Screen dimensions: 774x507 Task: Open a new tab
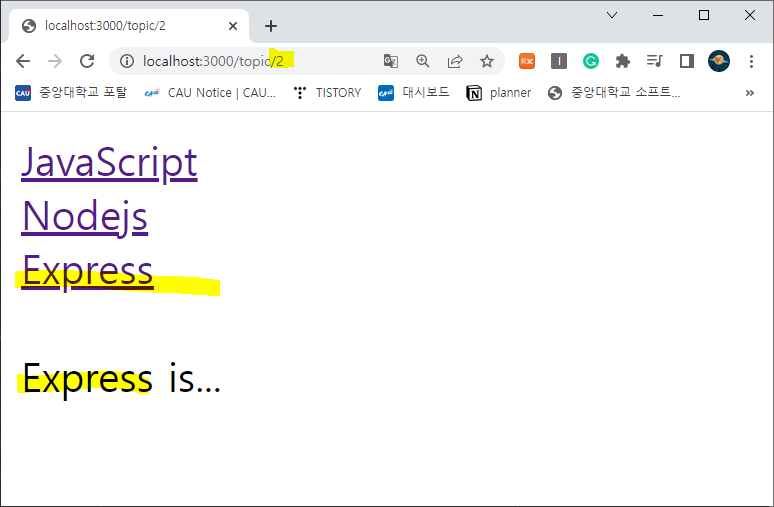click(271, 26)
